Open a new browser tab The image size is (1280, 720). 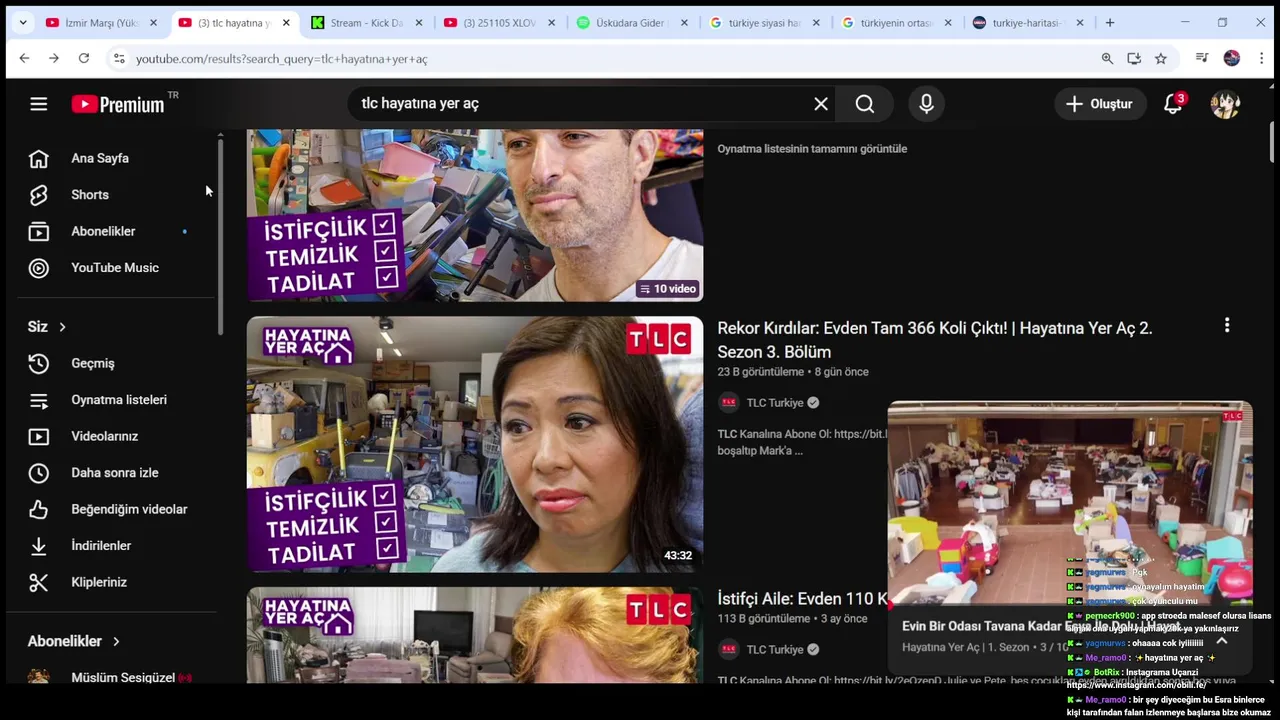click(x=1110, y=23)
